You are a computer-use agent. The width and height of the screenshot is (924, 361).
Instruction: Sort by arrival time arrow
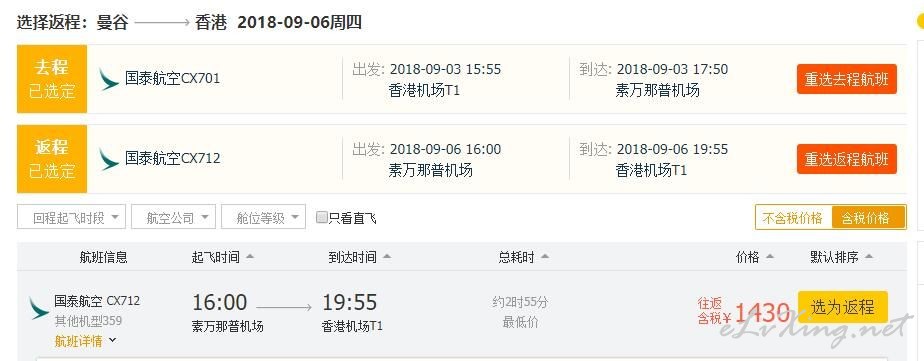click(387, 257)
